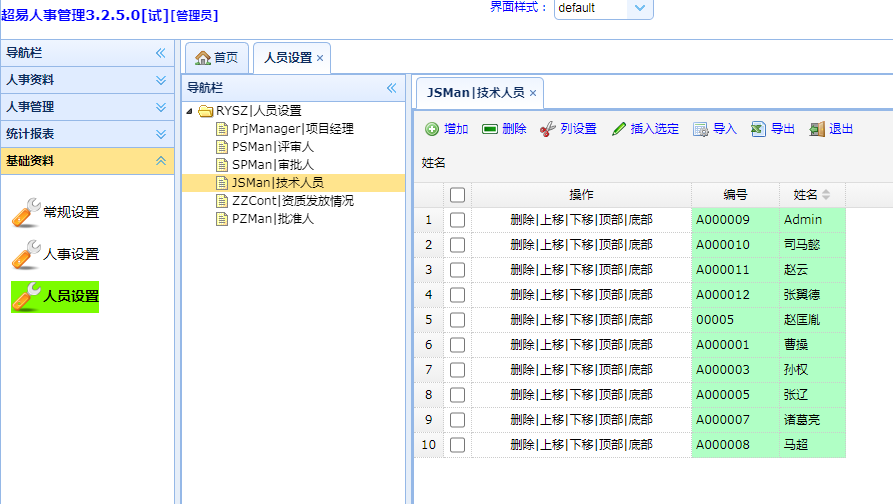This screenshot has height=504, width=893.
Task: Check the row numbered 00005
Action: pos(457,320)
